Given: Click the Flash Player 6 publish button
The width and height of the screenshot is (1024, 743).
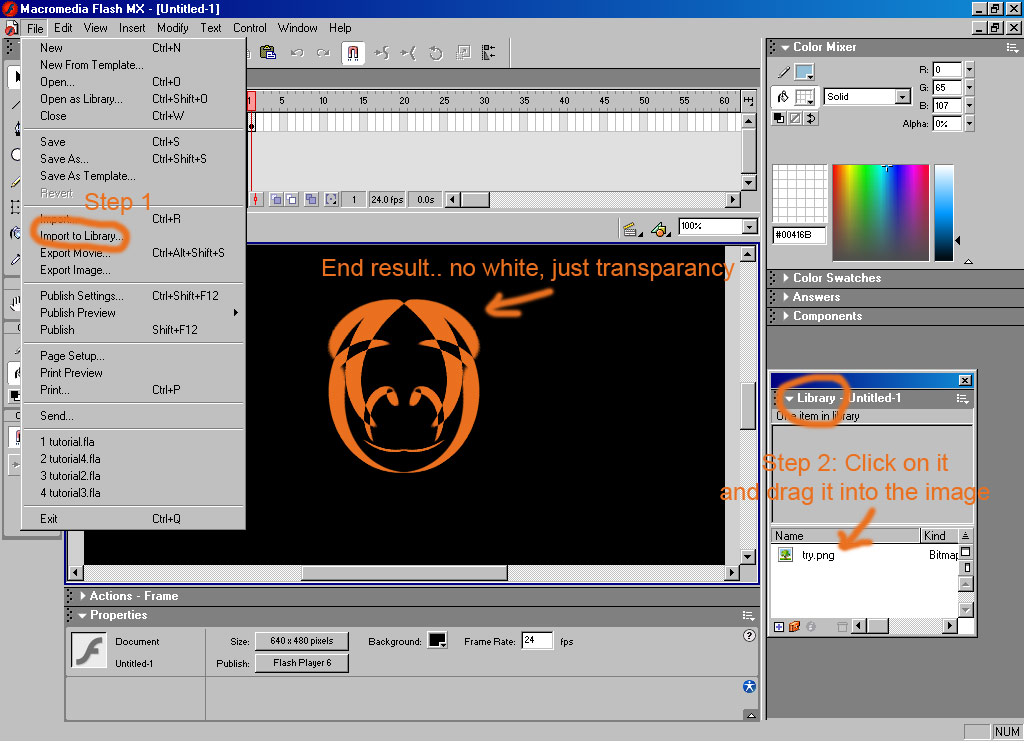Looking at the screenshot, I should pyautogui.click(x=301, y=663).
